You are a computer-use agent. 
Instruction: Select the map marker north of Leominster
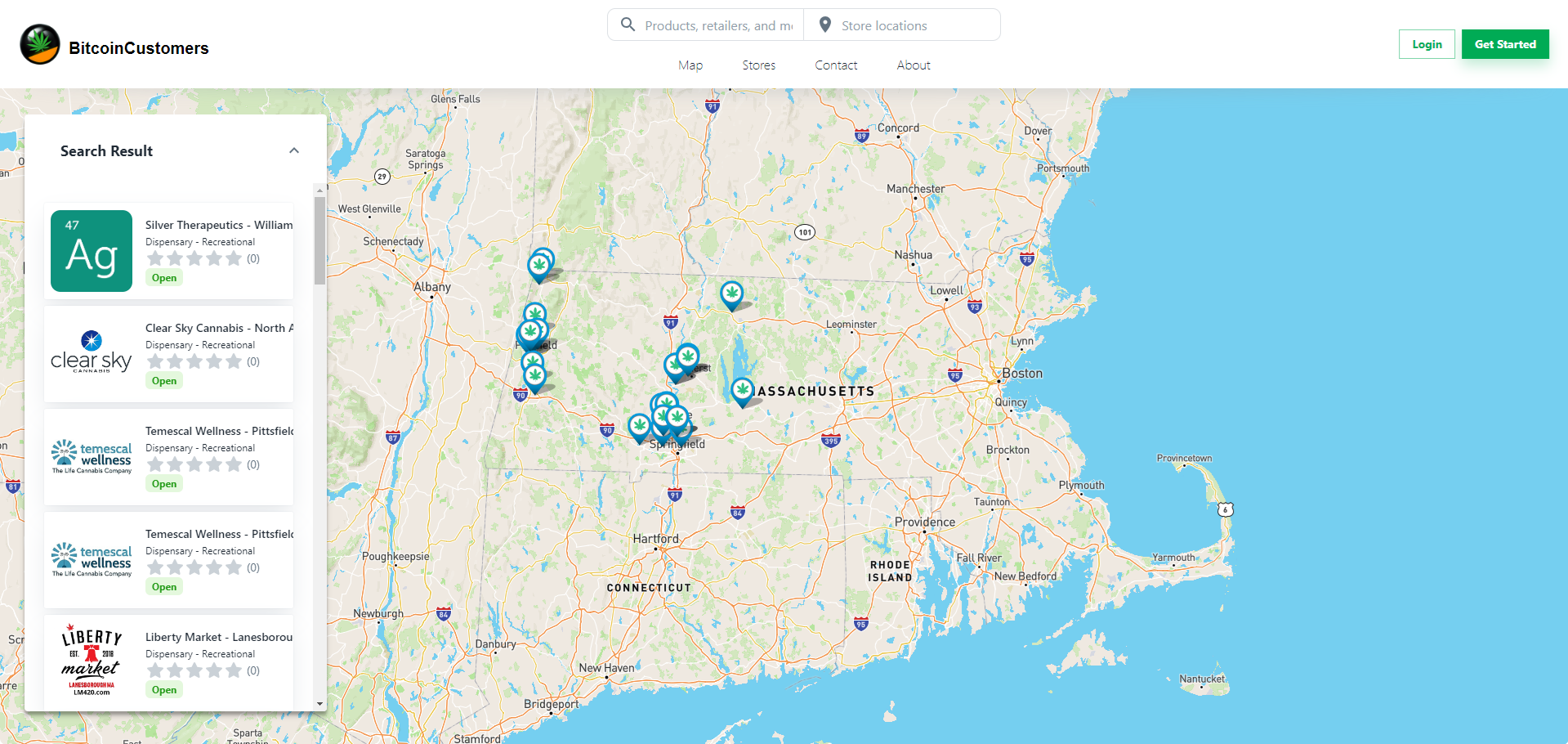coord(731,294)
